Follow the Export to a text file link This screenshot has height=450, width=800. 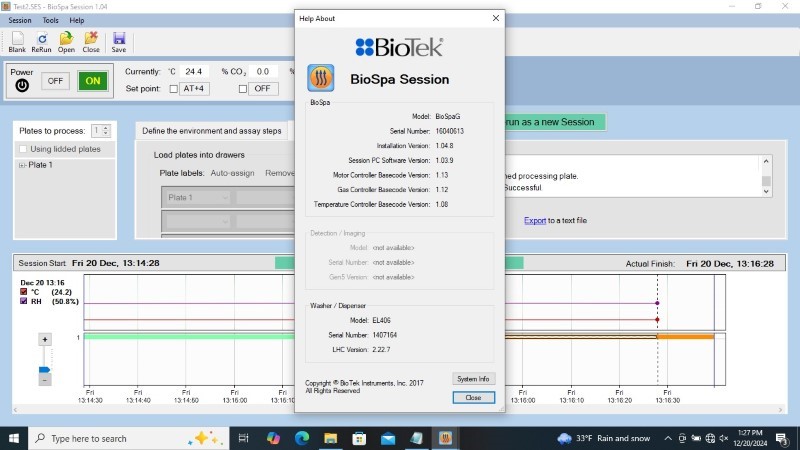click(x=537, y=220)
